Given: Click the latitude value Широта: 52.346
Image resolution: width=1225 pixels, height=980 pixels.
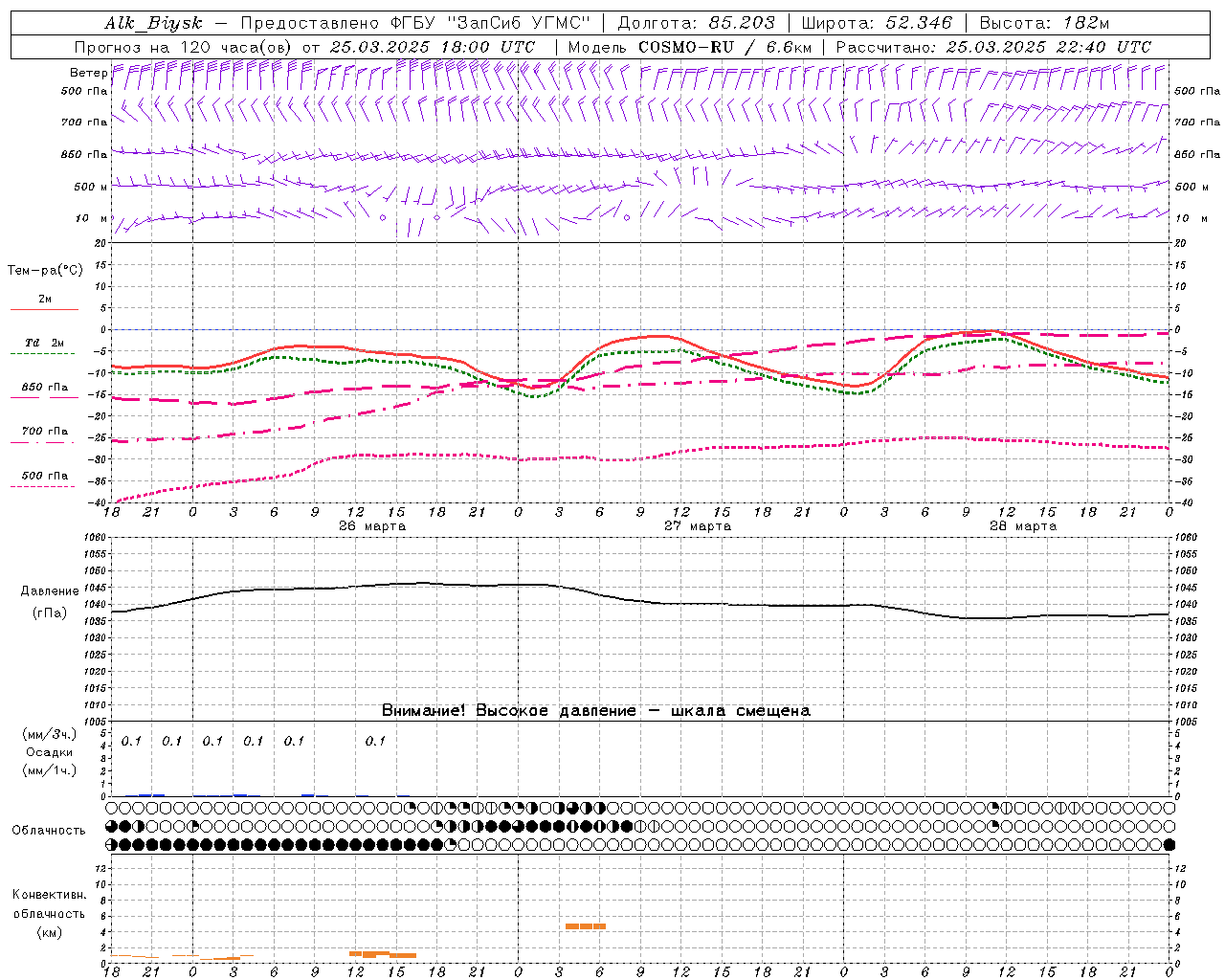Looking at the screenshot, I should (877, 23).
